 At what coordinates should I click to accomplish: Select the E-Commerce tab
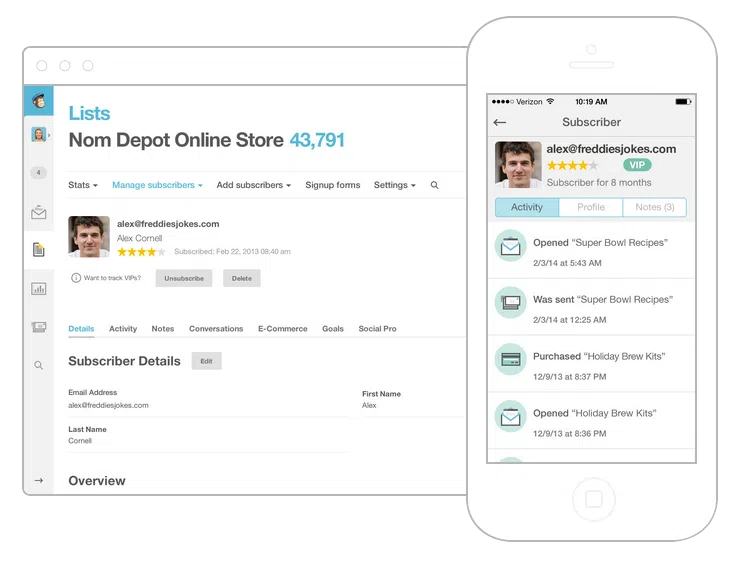pos(282,329)
